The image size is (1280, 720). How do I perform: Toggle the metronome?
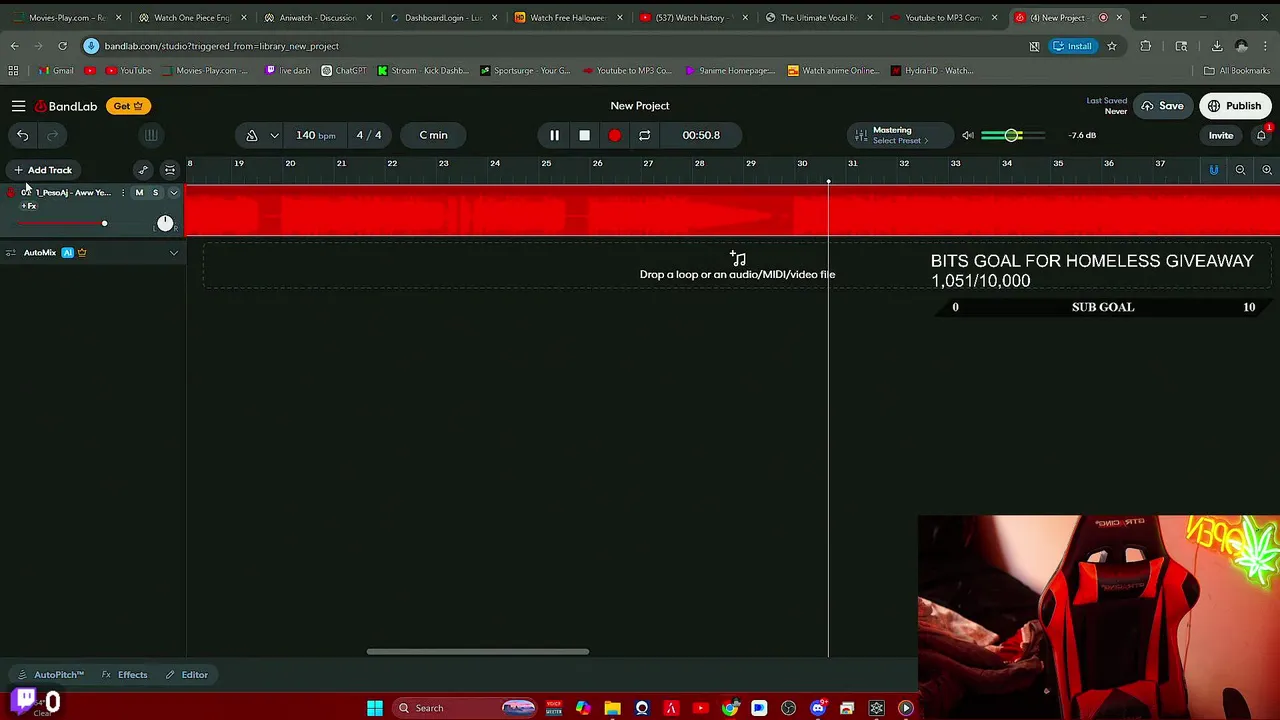click(252, 135)
